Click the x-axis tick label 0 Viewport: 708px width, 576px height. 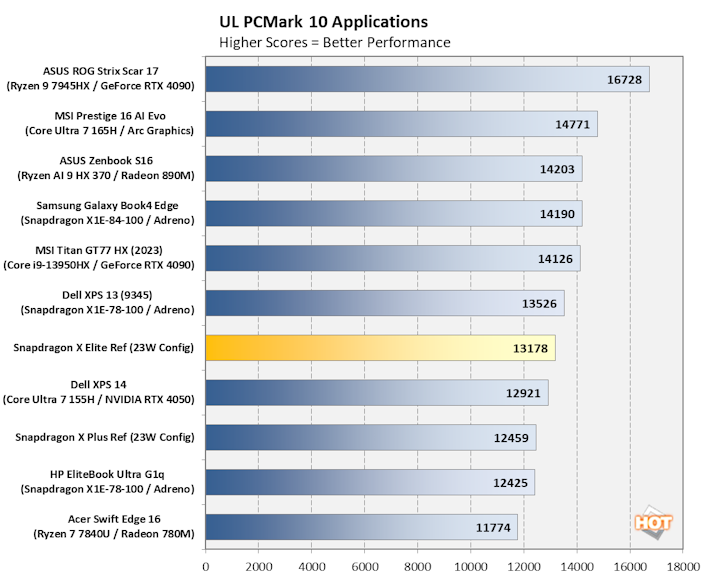point(206,566)
